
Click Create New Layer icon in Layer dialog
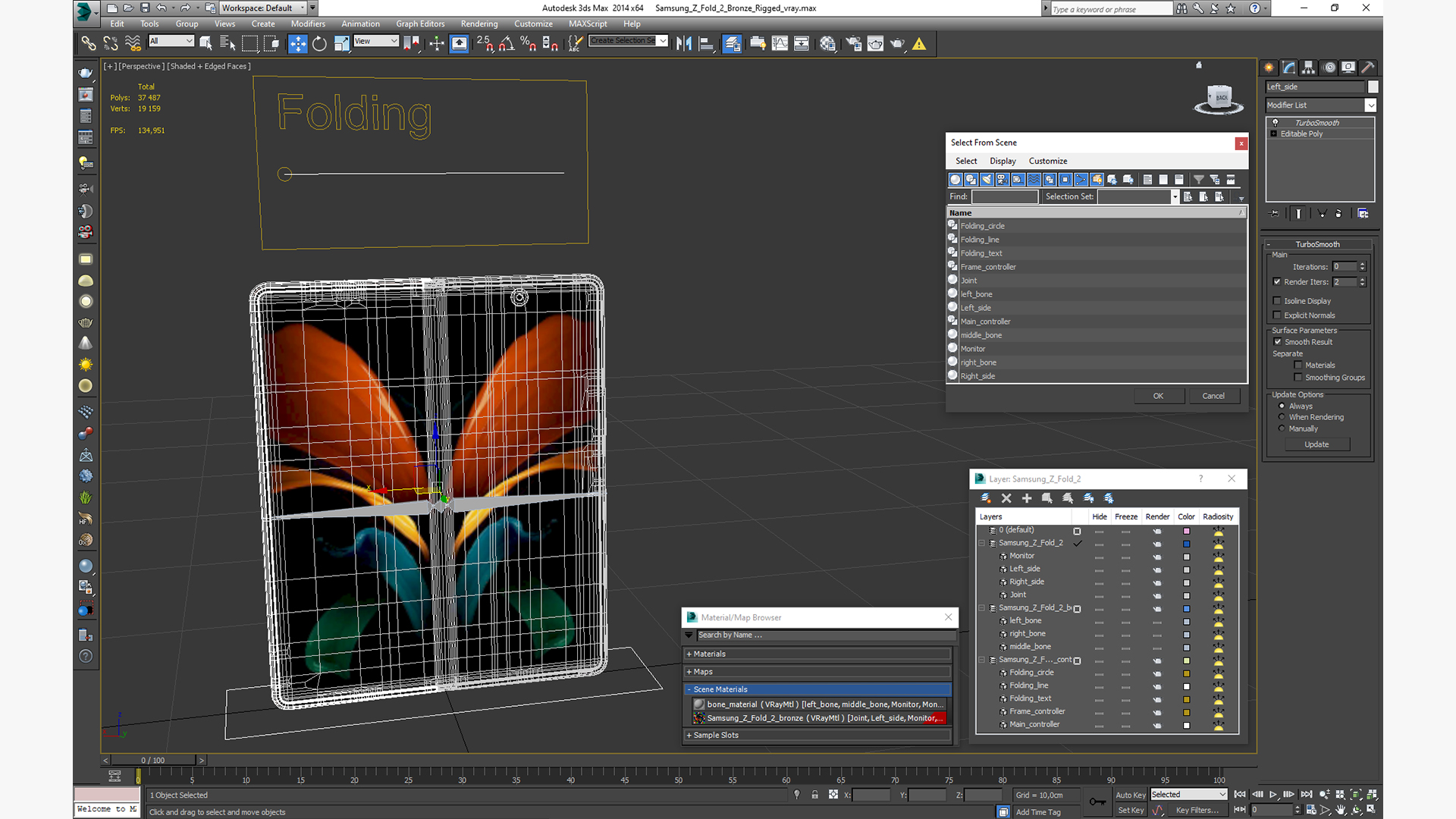[986, 498]
